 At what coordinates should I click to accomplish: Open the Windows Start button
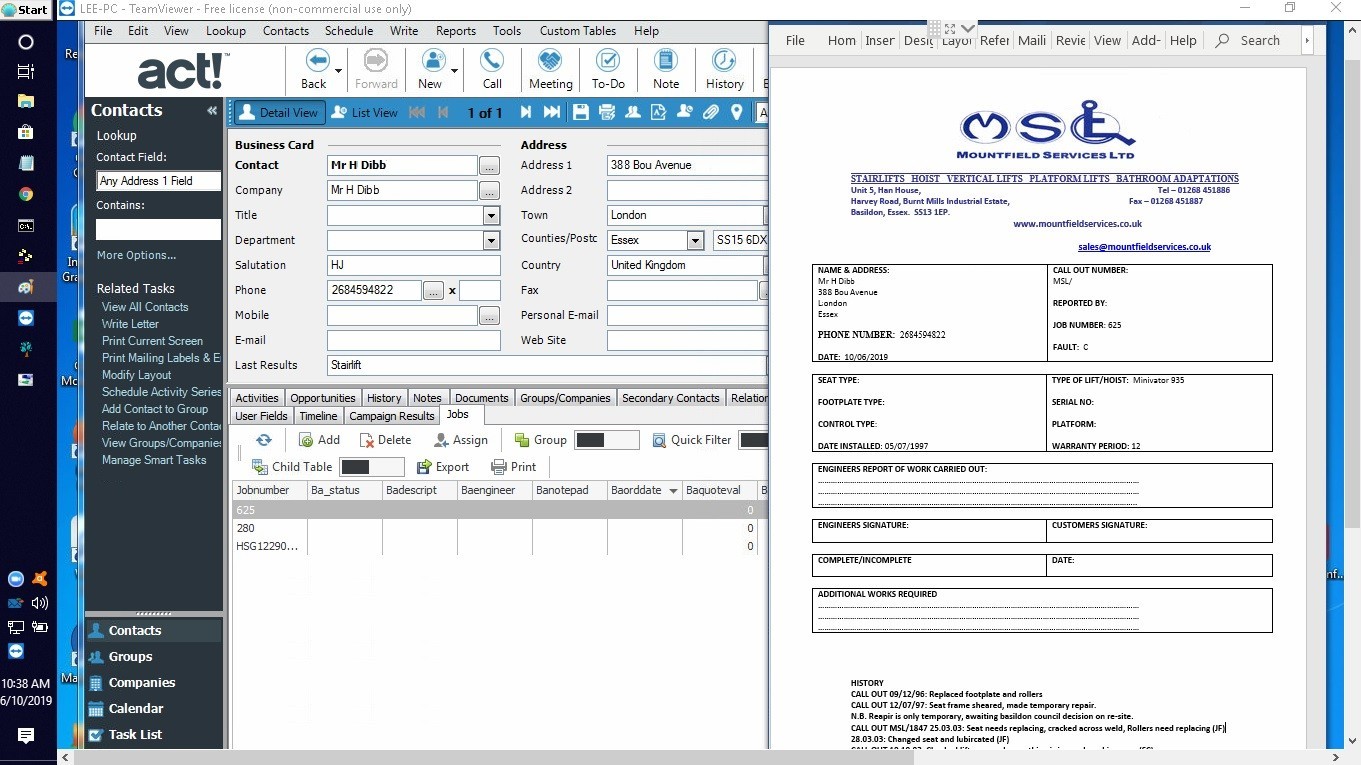[26, 10]
